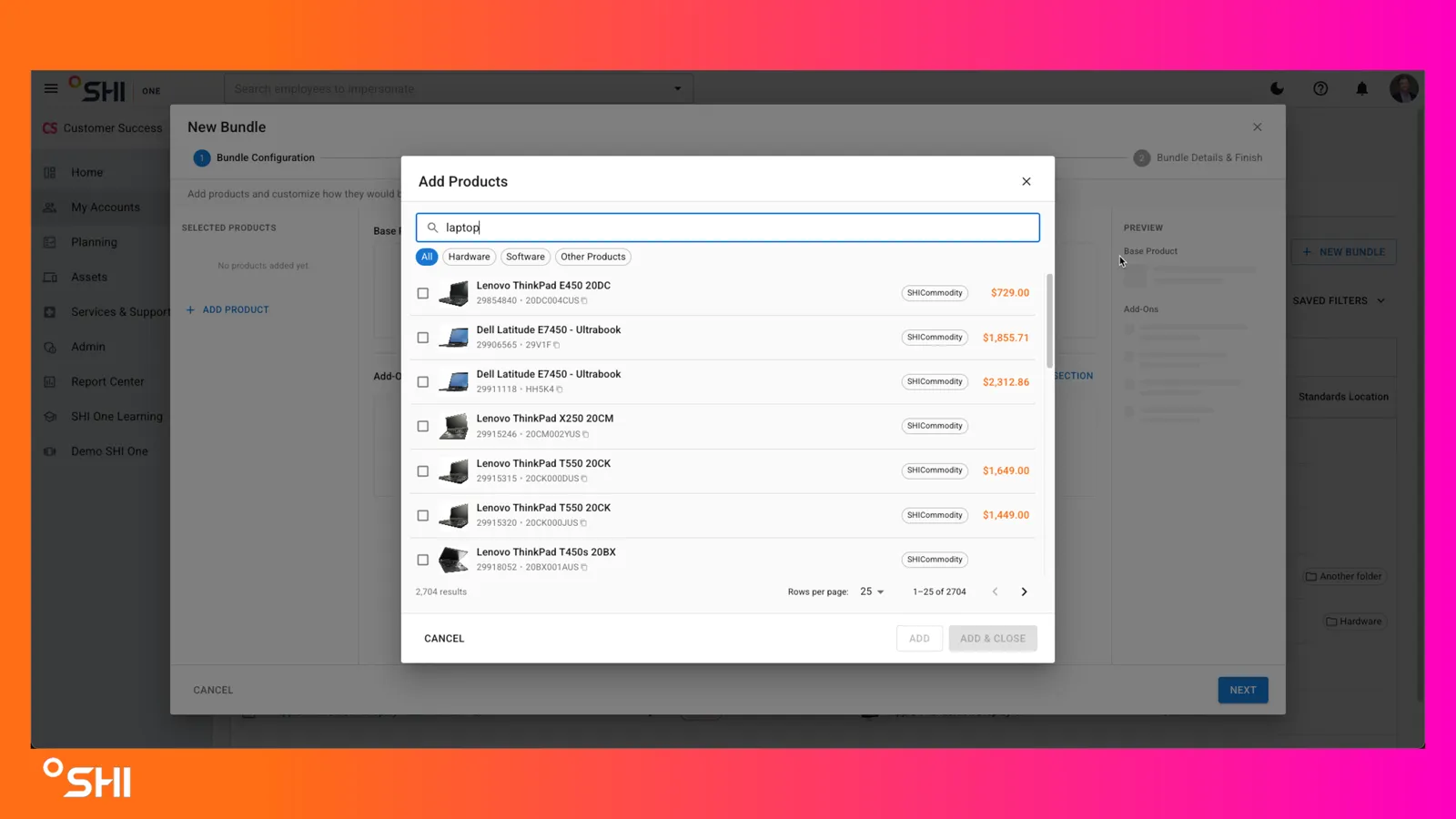The height and width of the screenshot is (819, 1456).
Task: Filter results by All products
Action: point(427,257)
